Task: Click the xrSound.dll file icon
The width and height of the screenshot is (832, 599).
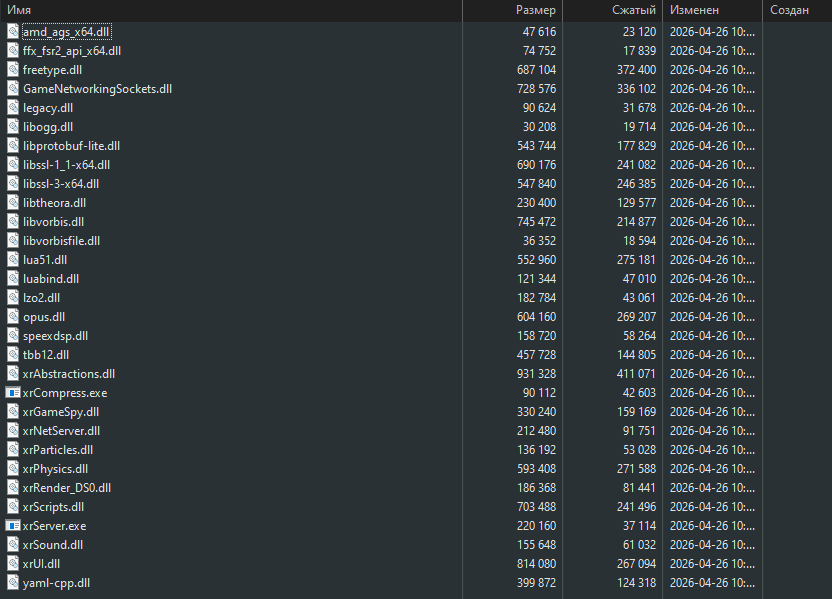Action: click(13, 545)
